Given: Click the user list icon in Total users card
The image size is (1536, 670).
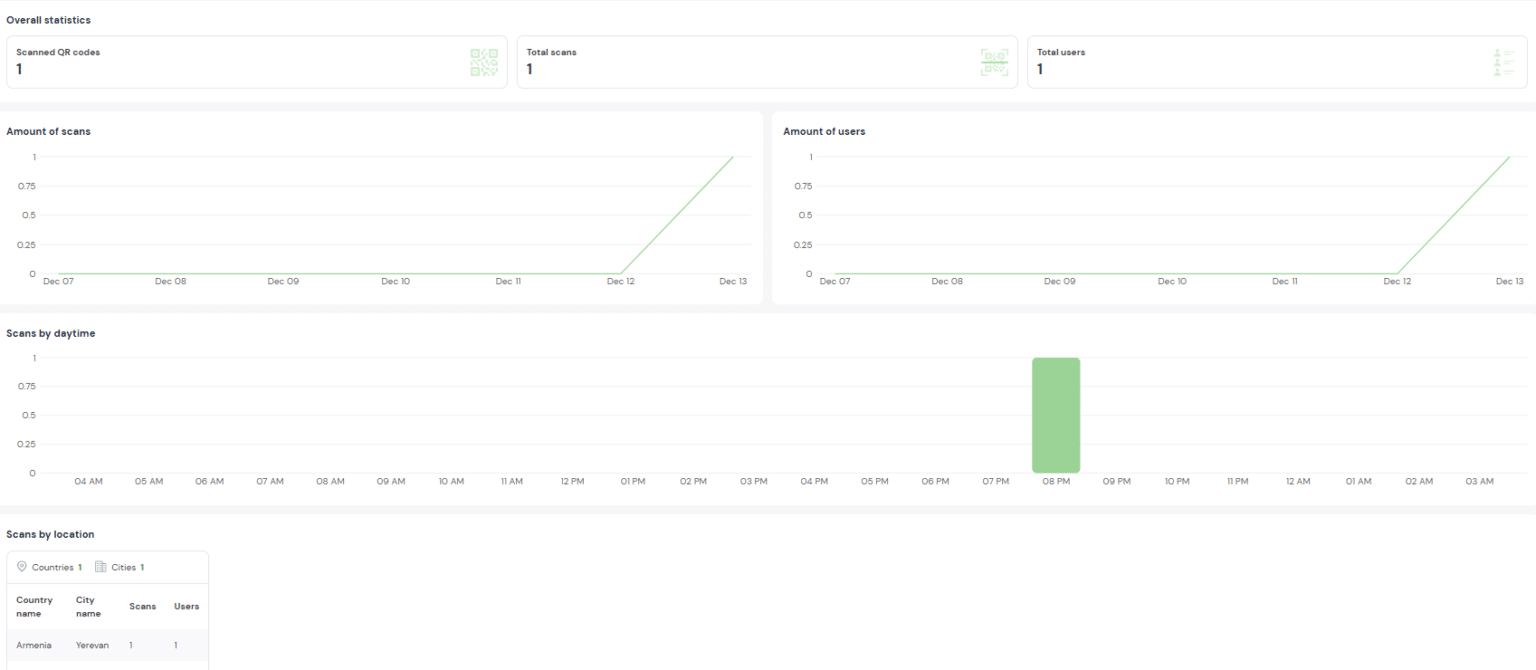Looking at the screenshot, I should [x=1504, y=62].
